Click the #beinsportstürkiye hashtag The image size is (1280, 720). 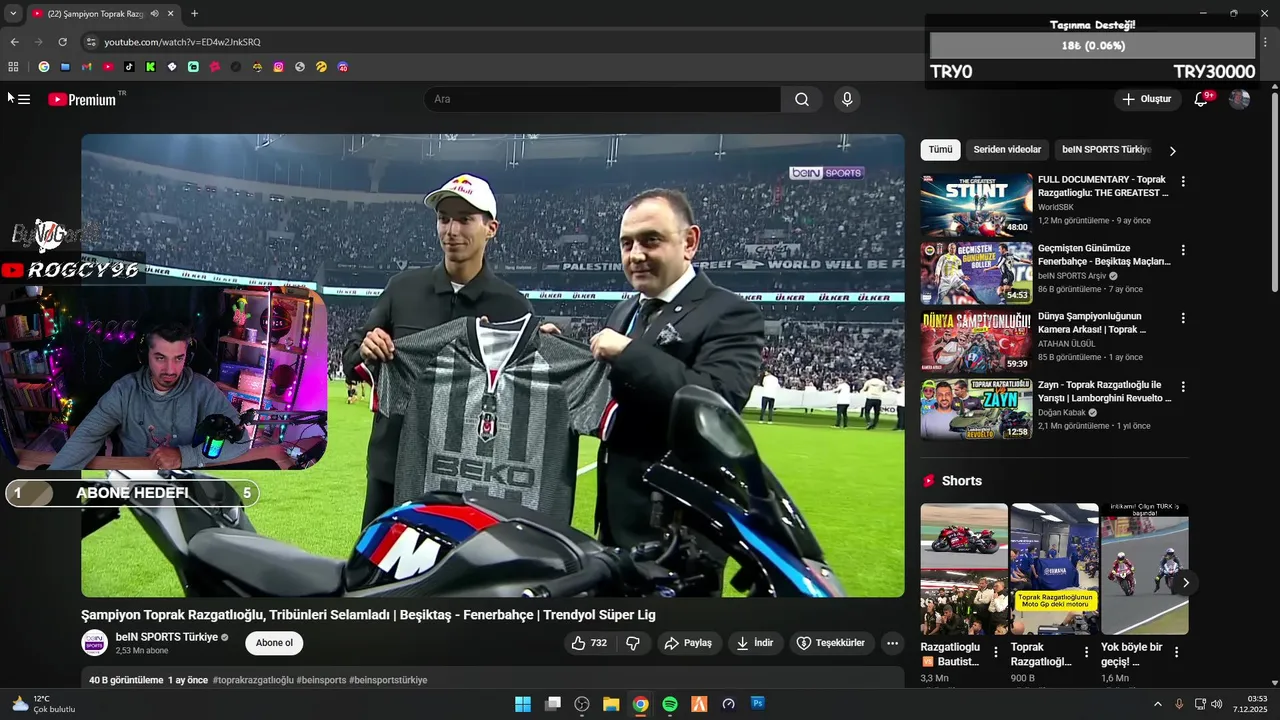click(x=388, y=680)
